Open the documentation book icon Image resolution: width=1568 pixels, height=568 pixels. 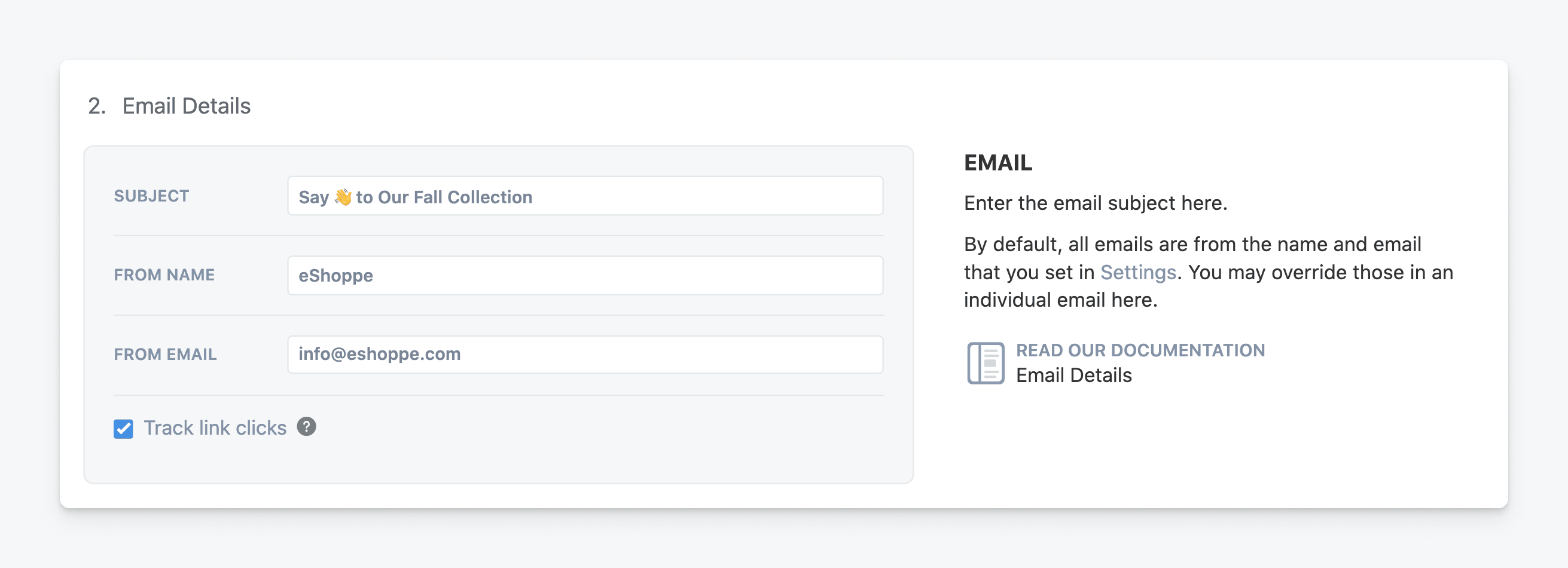click(986, 363)
